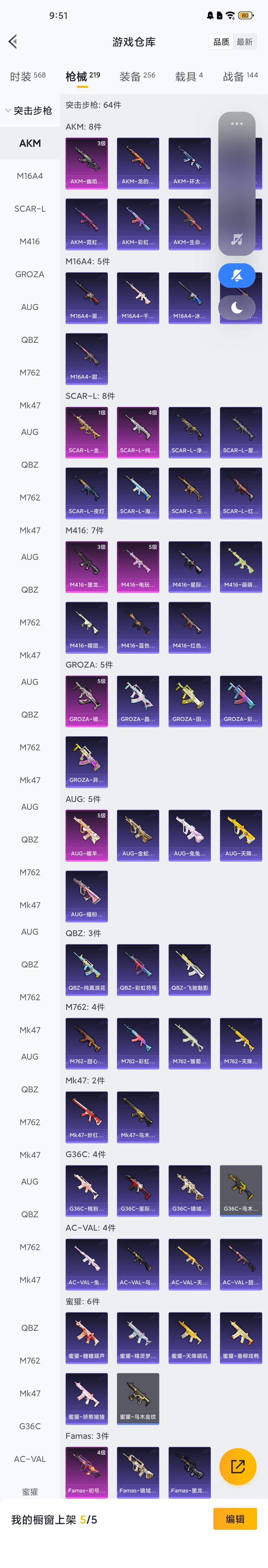The height and width of the screenshot is (1568, 268).
Task: Tap the crescent moon night mode icon
Action: tap(236, 308)
